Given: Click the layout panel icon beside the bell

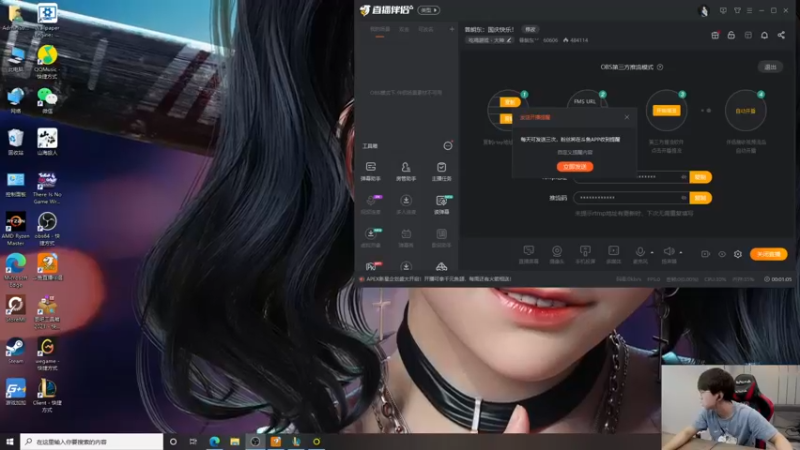Looking at the screenshot, I should pyautogui.click(x=748, y=35).
